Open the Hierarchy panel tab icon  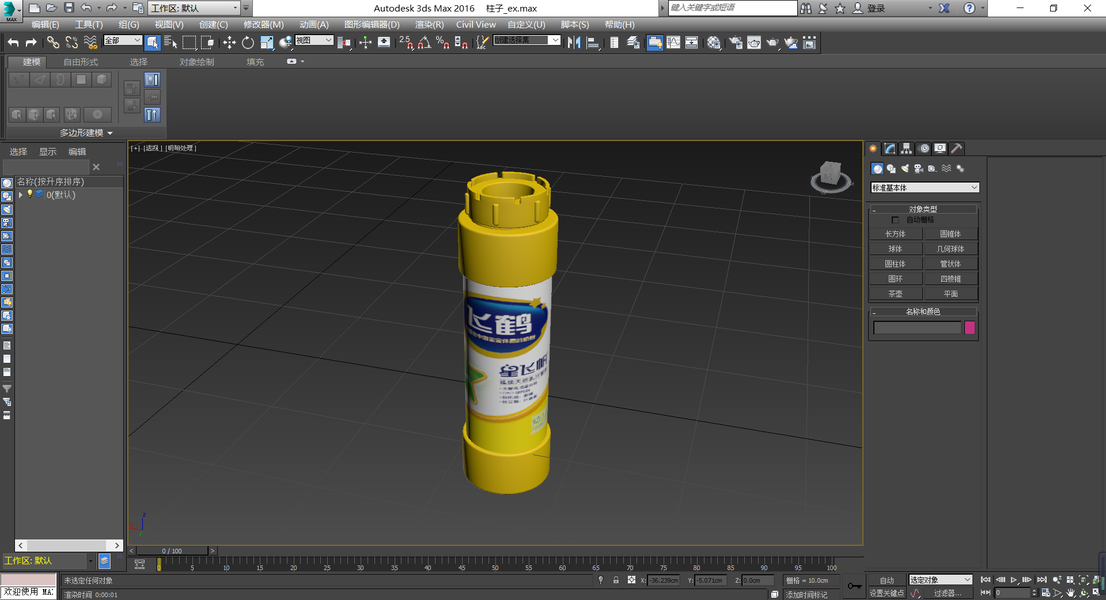point(906,149)
